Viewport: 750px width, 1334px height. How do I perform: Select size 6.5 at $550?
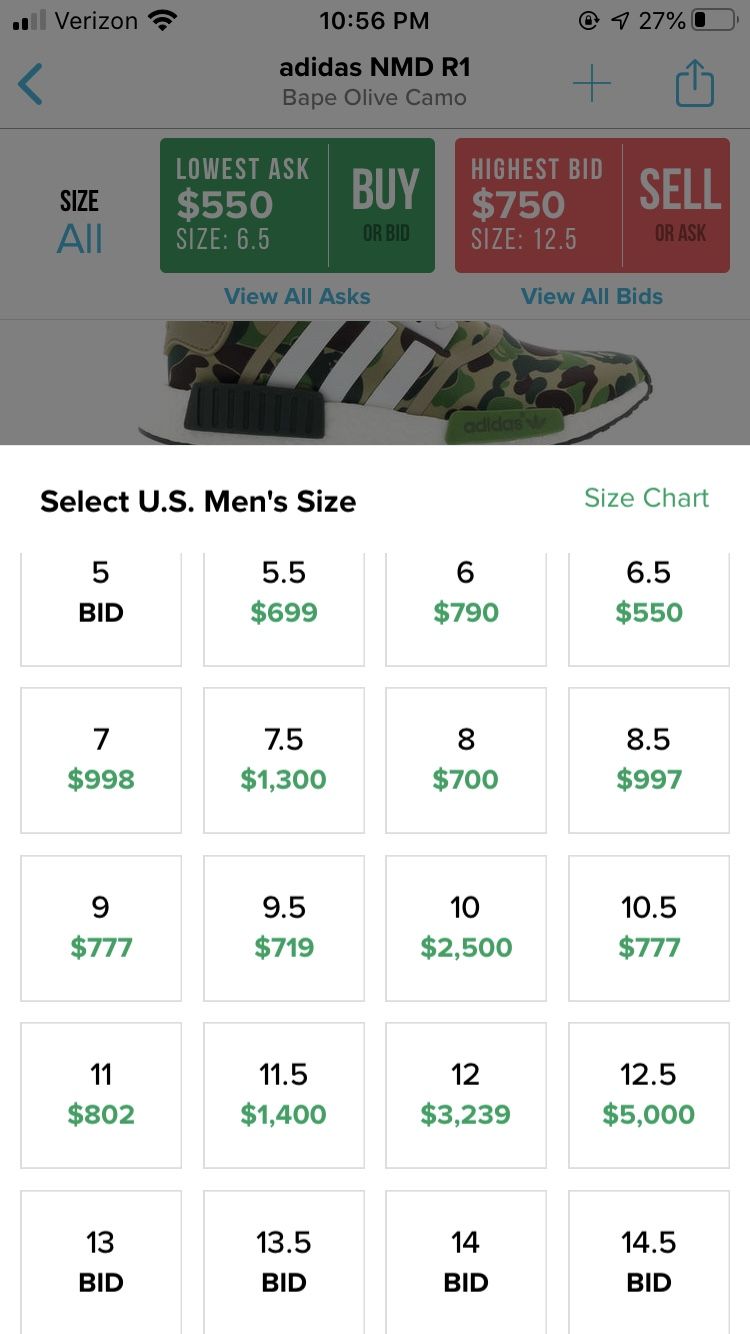click(649, 608)
